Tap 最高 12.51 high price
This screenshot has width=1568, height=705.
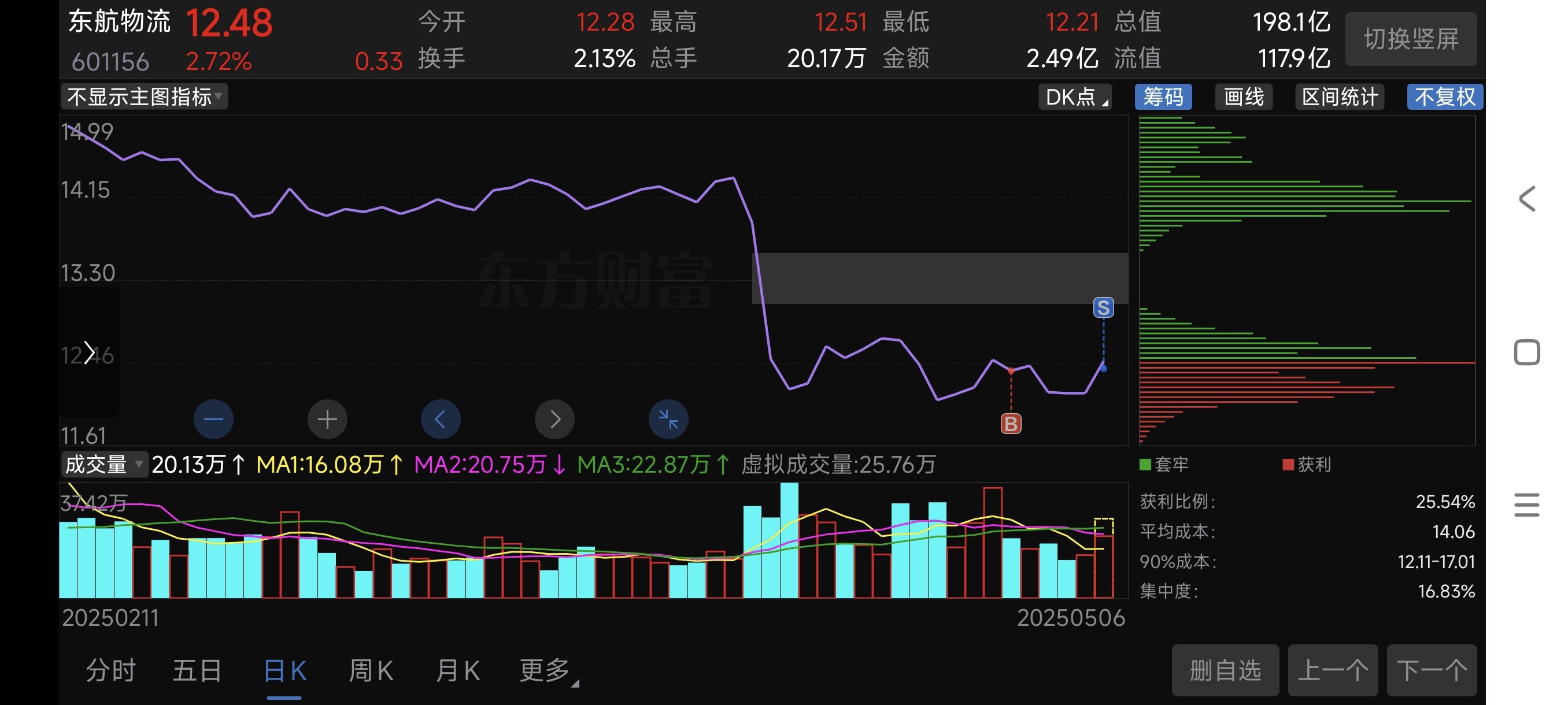pyautogui.click(x=841, y=23)
